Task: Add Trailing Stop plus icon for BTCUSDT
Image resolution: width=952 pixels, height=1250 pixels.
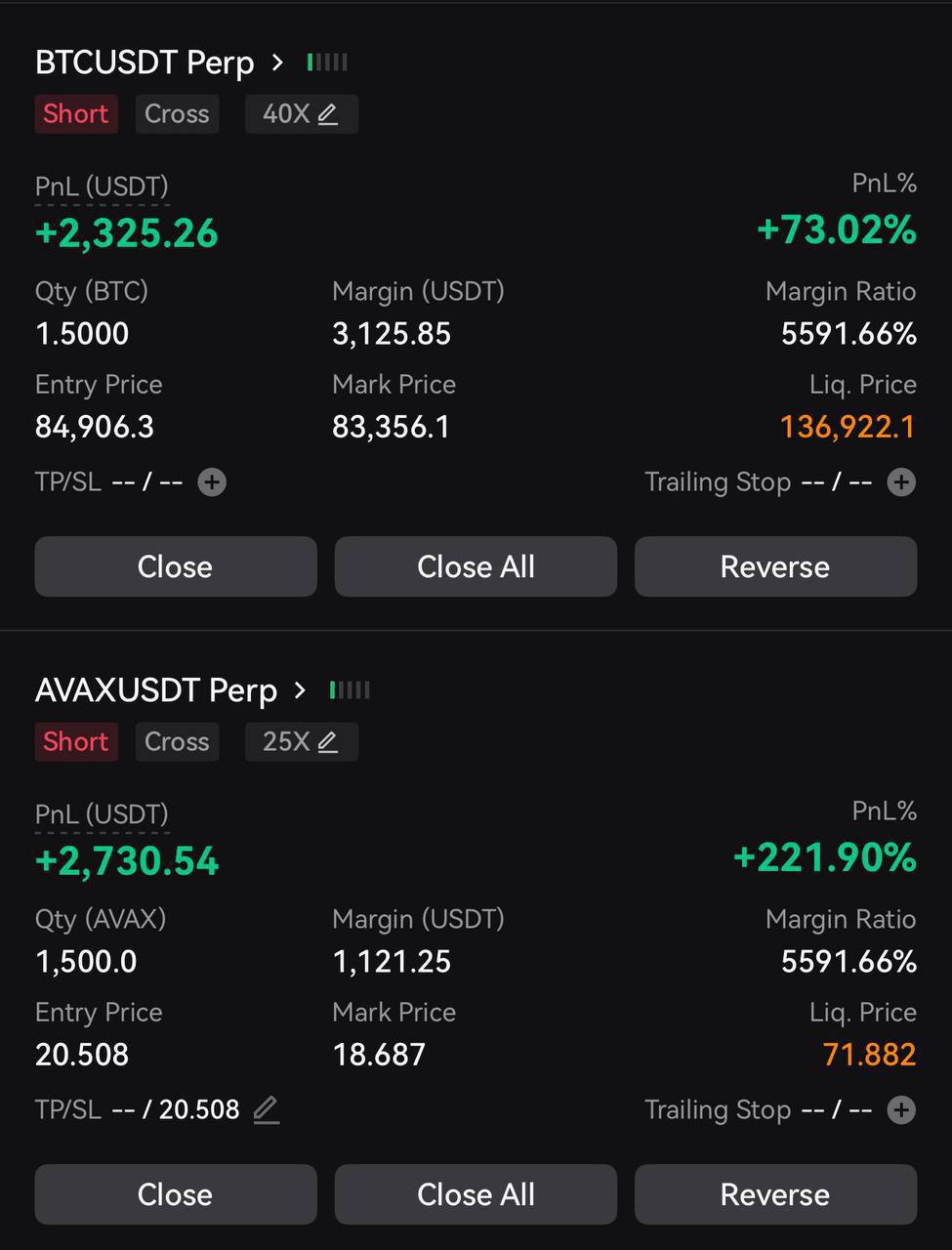Action: tap(901, 482)
